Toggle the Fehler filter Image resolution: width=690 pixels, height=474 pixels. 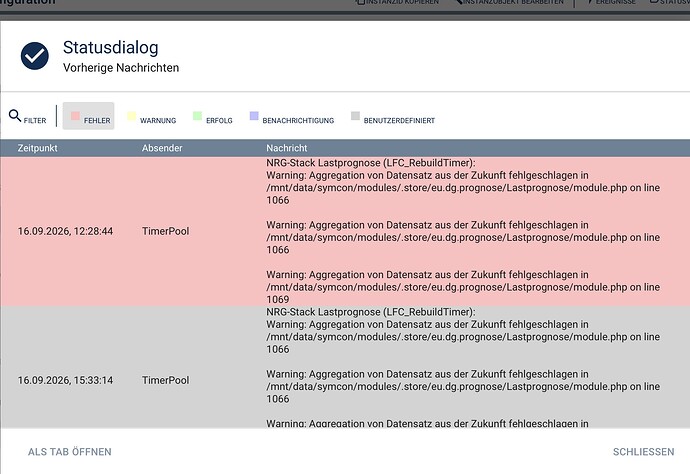(x=88, y=116)
